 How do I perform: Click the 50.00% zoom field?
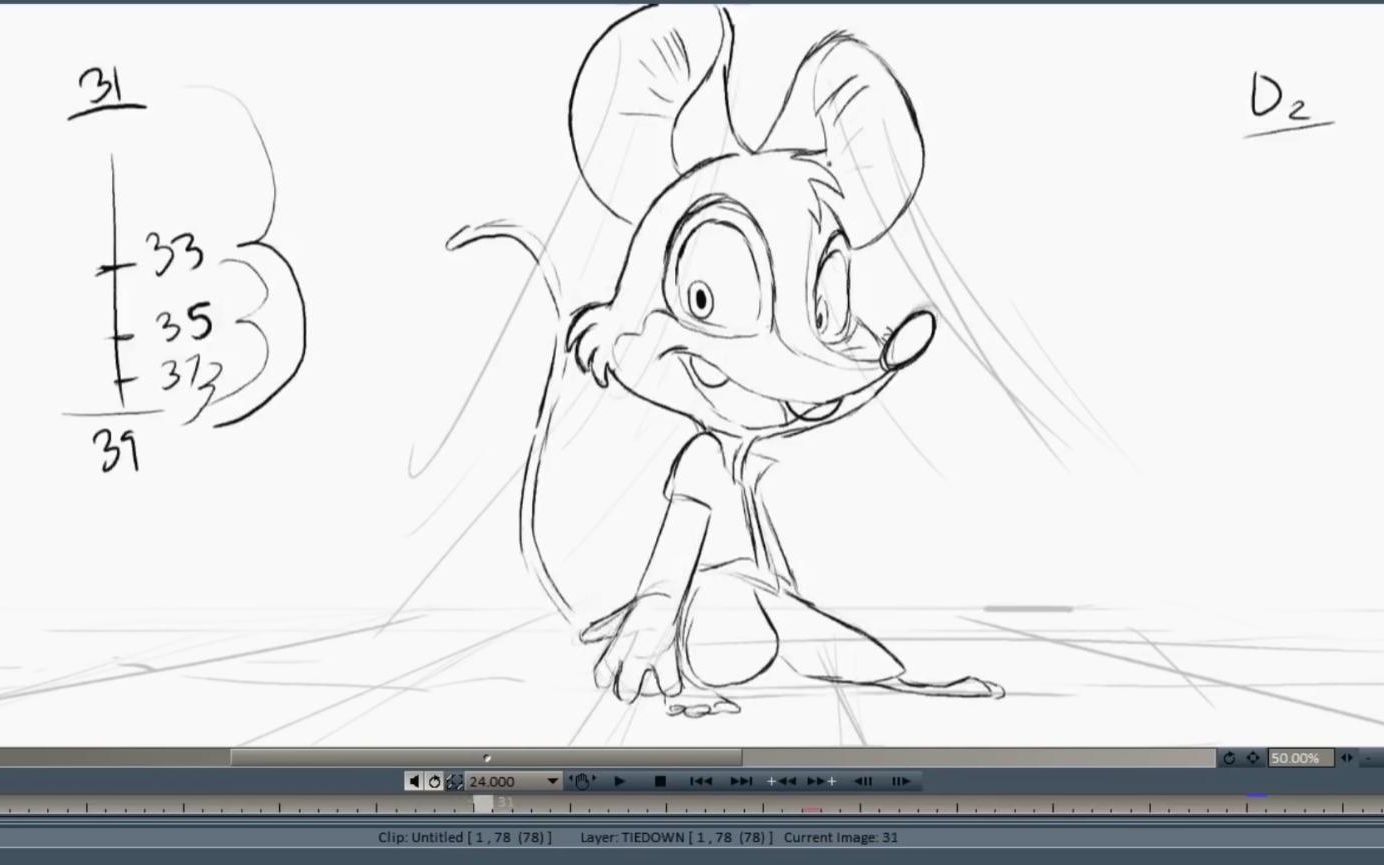pyautogui.click(x=1300, y=758)
